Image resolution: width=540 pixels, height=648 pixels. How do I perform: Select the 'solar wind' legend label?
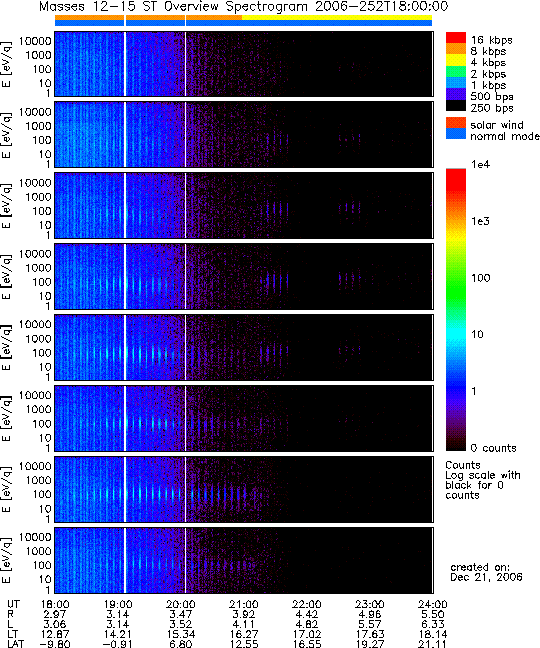click(x=497, y=125)
